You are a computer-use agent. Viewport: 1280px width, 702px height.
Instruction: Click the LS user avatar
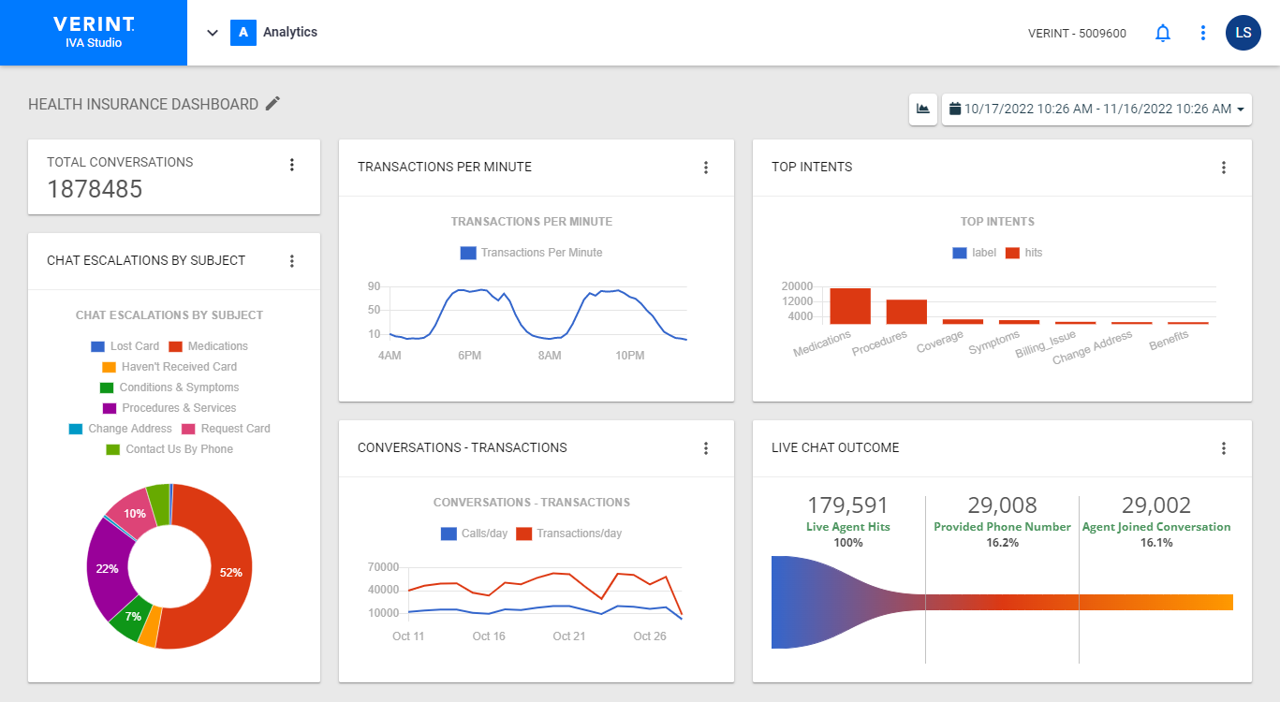click(x=1243, y=33)
